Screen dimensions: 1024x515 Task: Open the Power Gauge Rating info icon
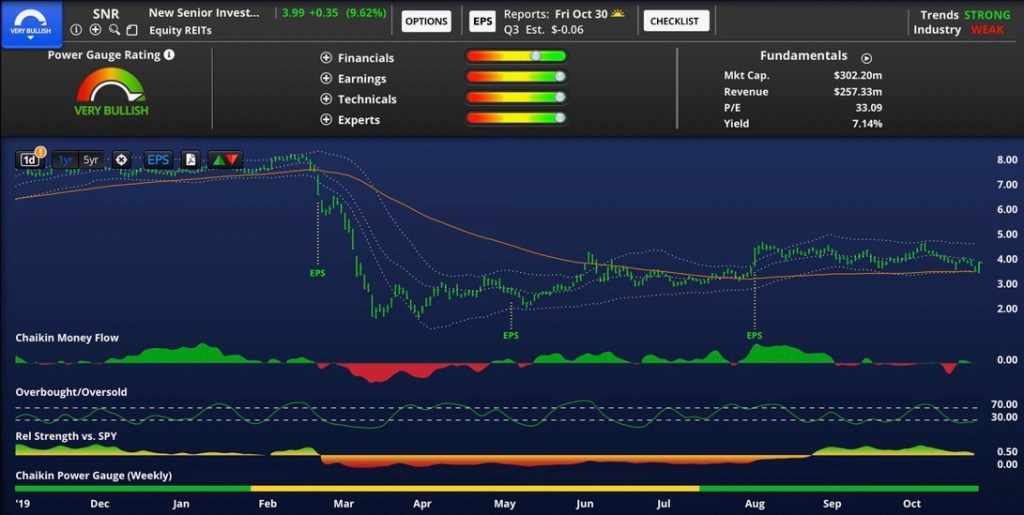169,55
